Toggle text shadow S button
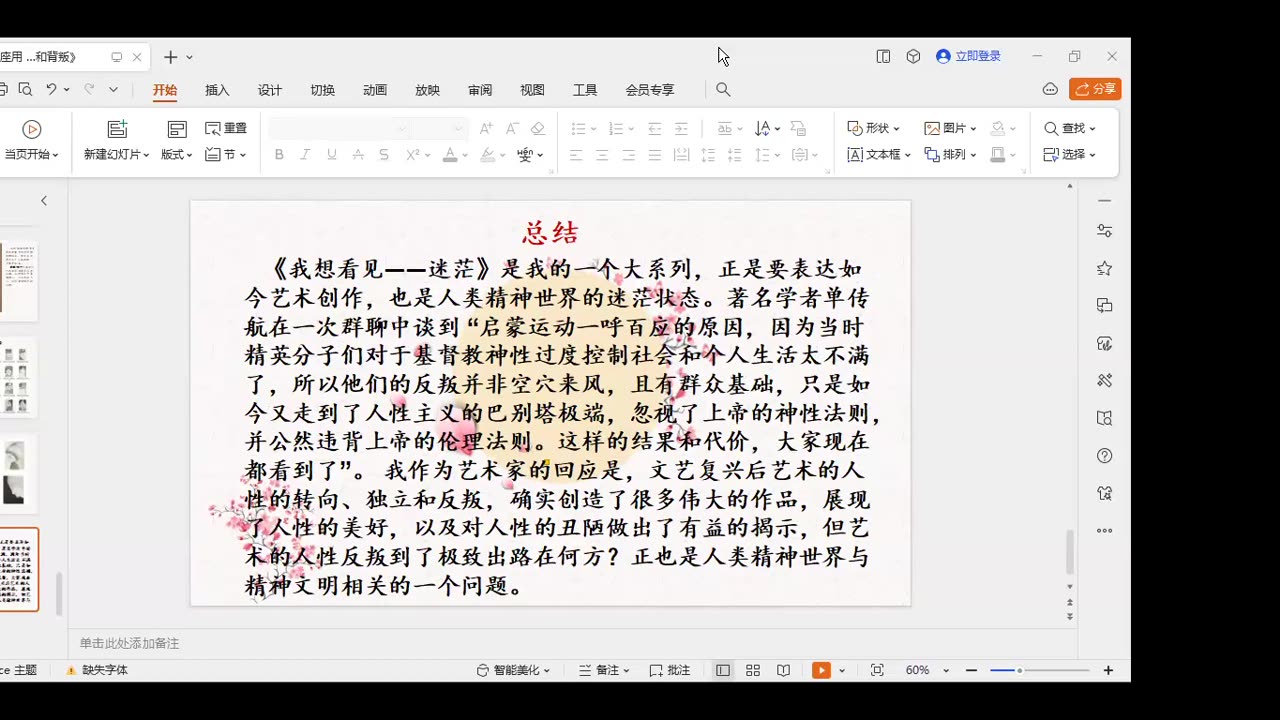Screen dimensions: 1280x720 coord(384,155)
